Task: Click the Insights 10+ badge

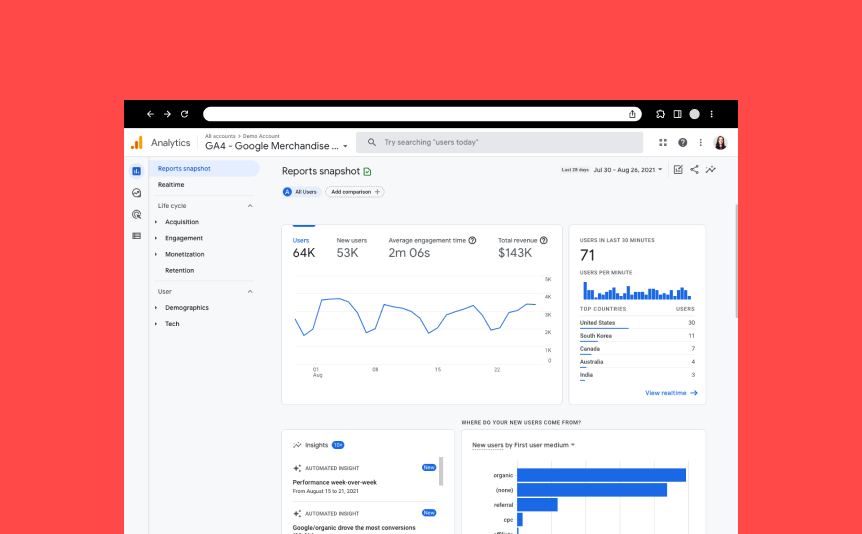Action: (x=338, y=445)
